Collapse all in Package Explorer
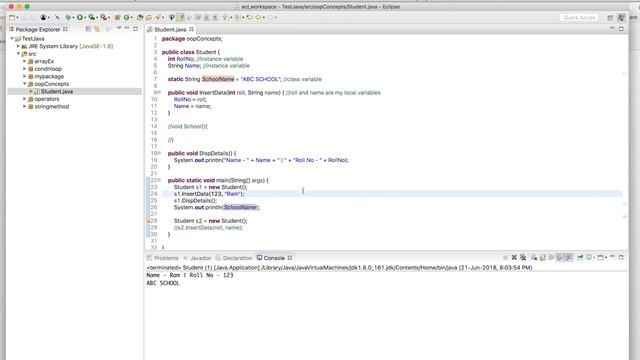Image resolution: width=640 pixels, height=360 pixels. [x=88, y=29]
